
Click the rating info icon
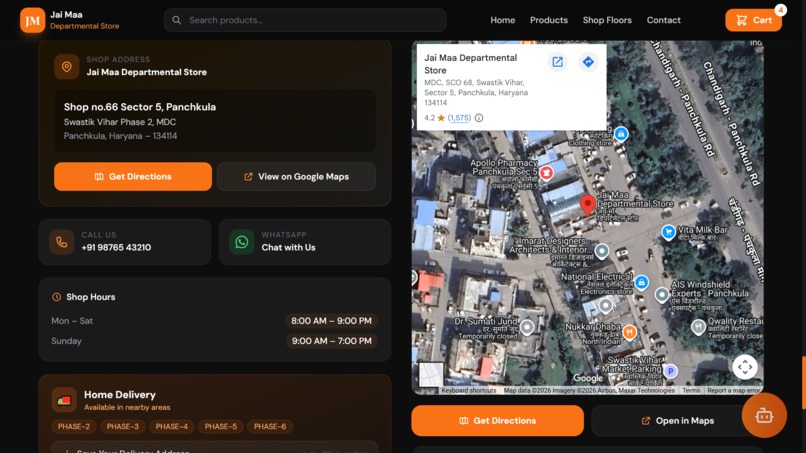[x=479, y=118]
